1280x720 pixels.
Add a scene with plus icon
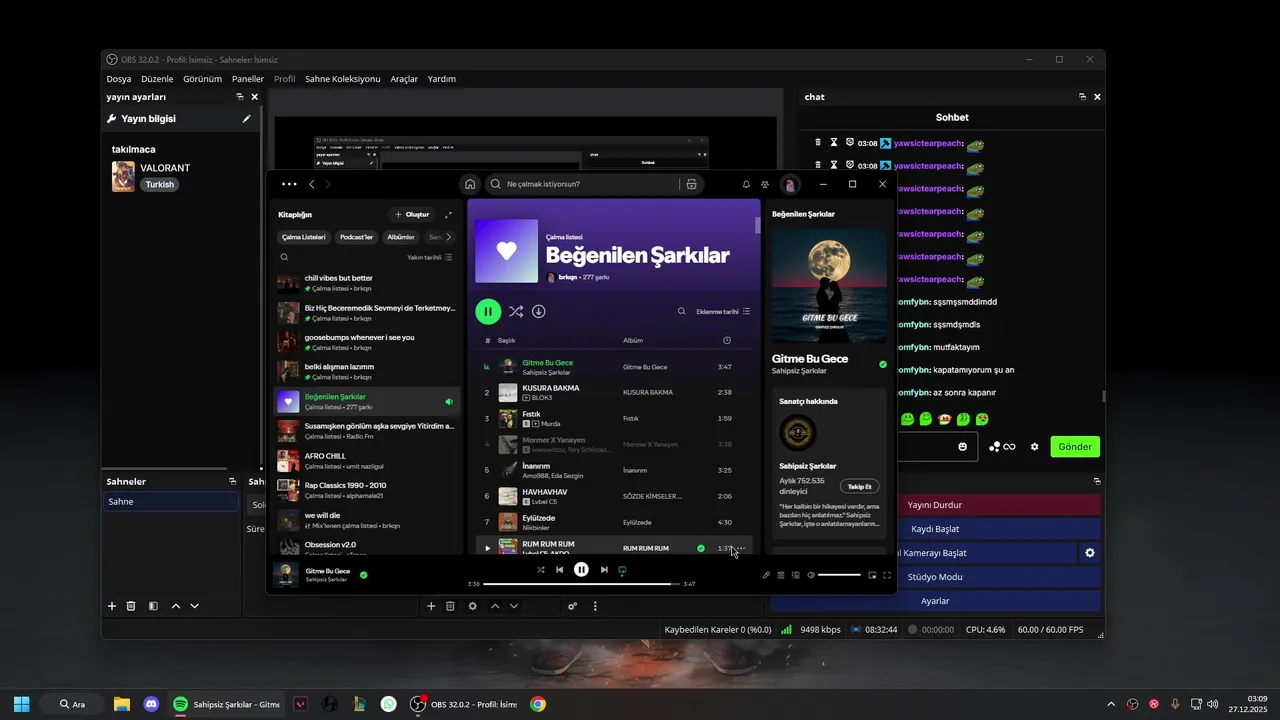112,606
